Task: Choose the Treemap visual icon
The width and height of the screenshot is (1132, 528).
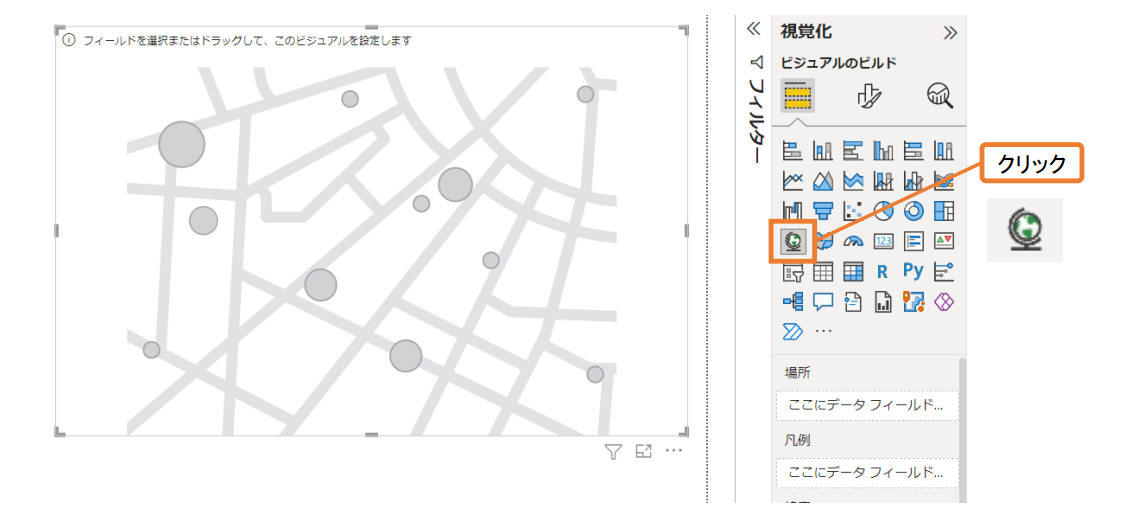Action: point(944,211)
